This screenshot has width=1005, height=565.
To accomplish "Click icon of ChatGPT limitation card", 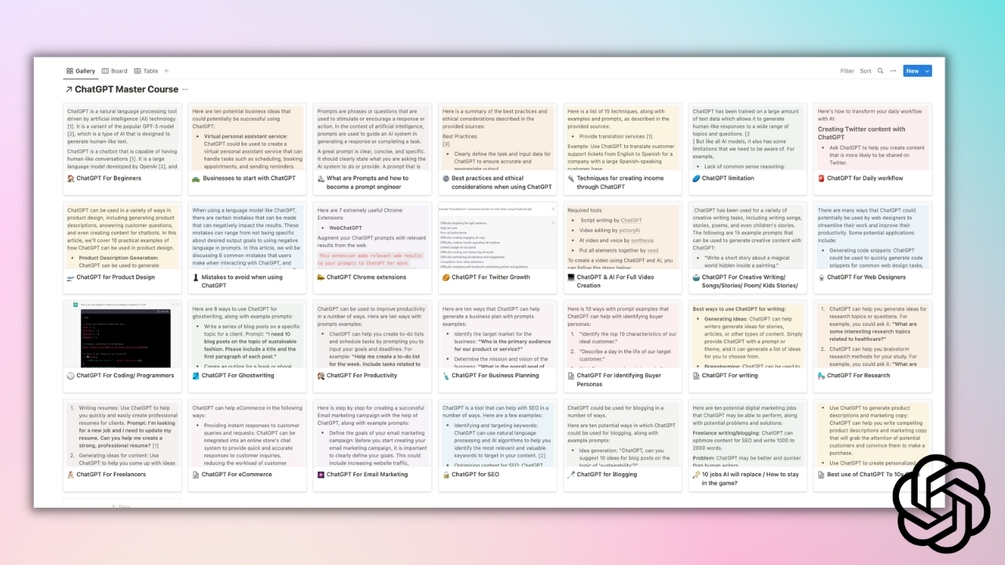I will pos(695,179).
